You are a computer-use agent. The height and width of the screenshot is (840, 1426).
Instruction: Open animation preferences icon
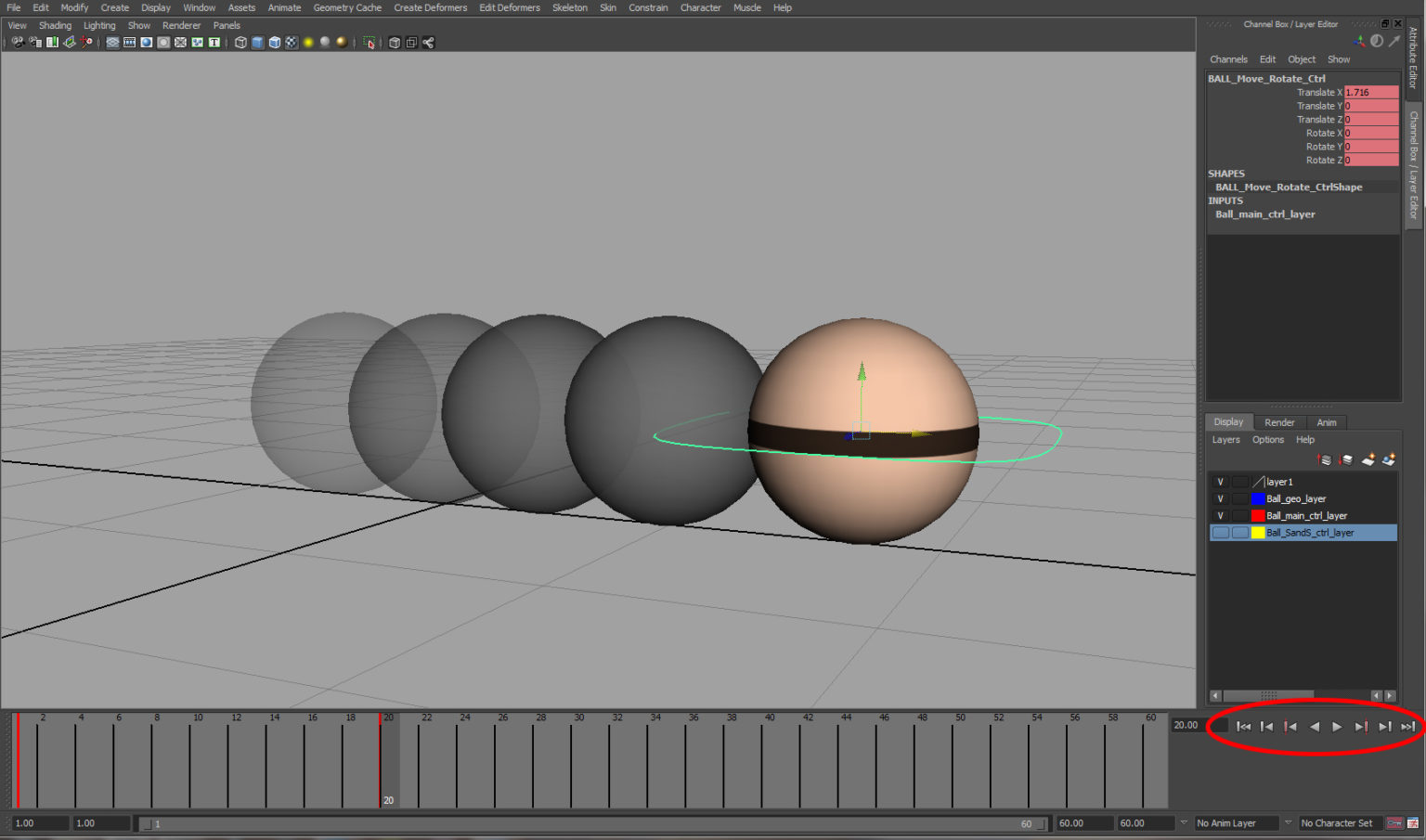pyautogui.click(x=1413, y=823)
